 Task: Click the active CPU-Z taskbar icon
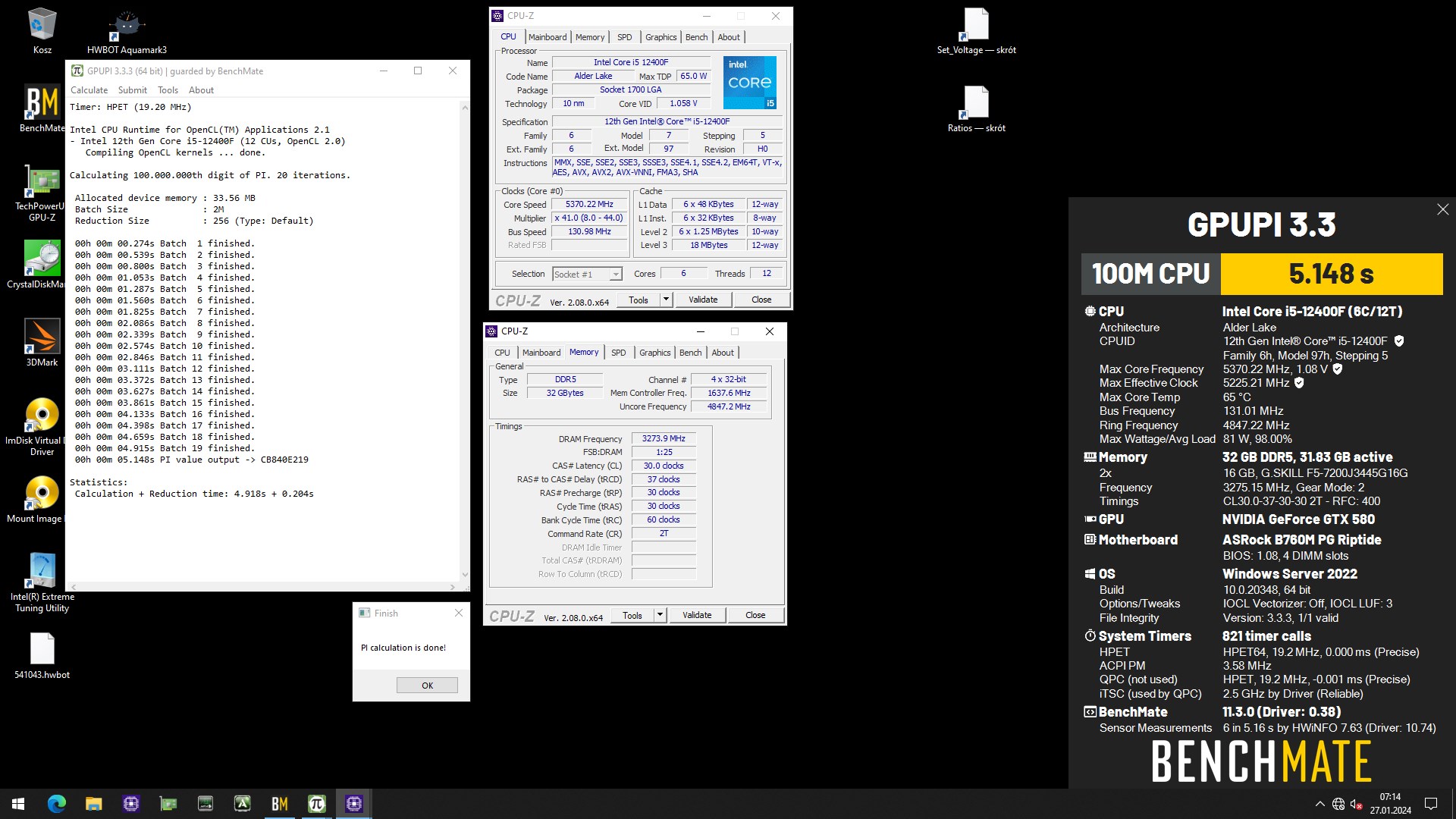pyautogui.click(x=354, y=804)
